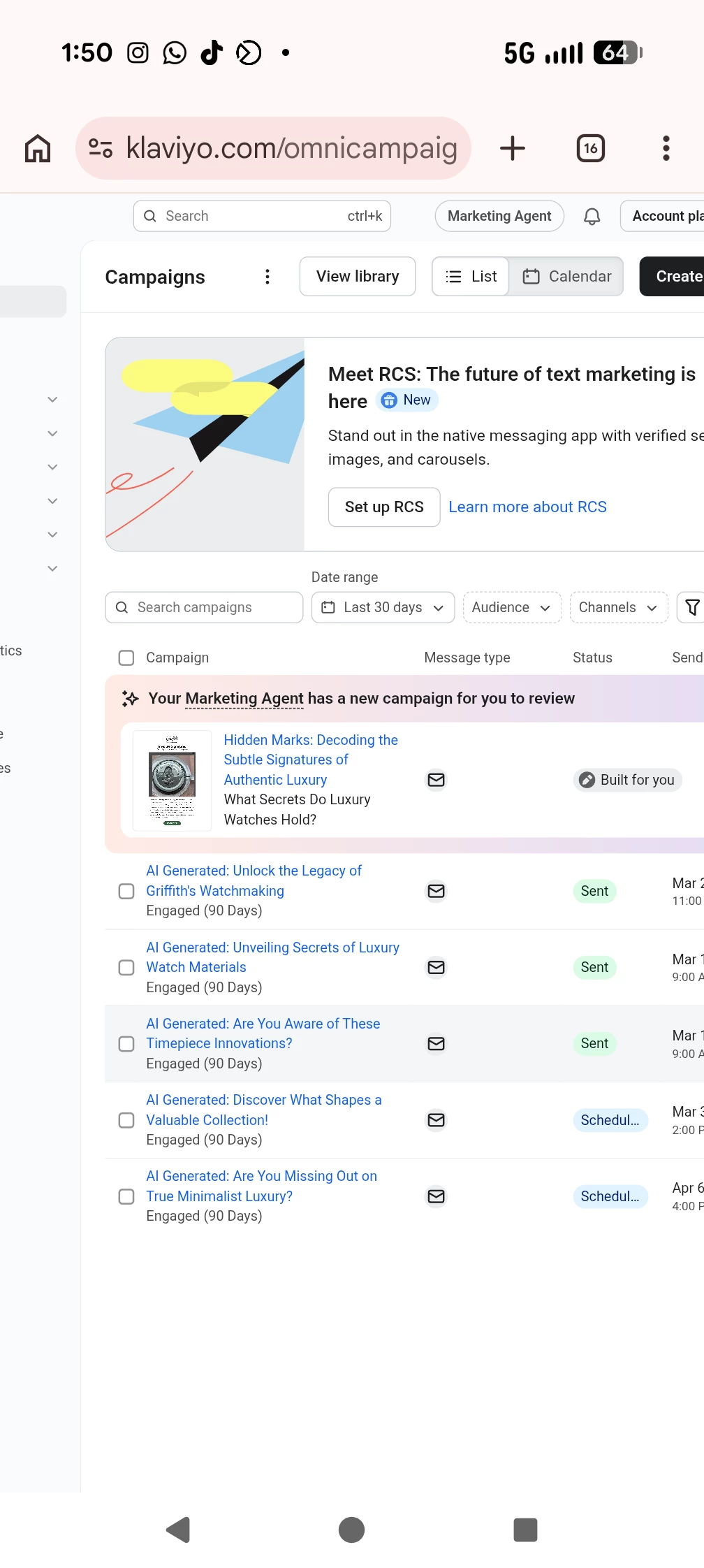The height and width of the screenshot is (1568, 704).
Task: Focus the top Search field
Action: coord(262,217)
